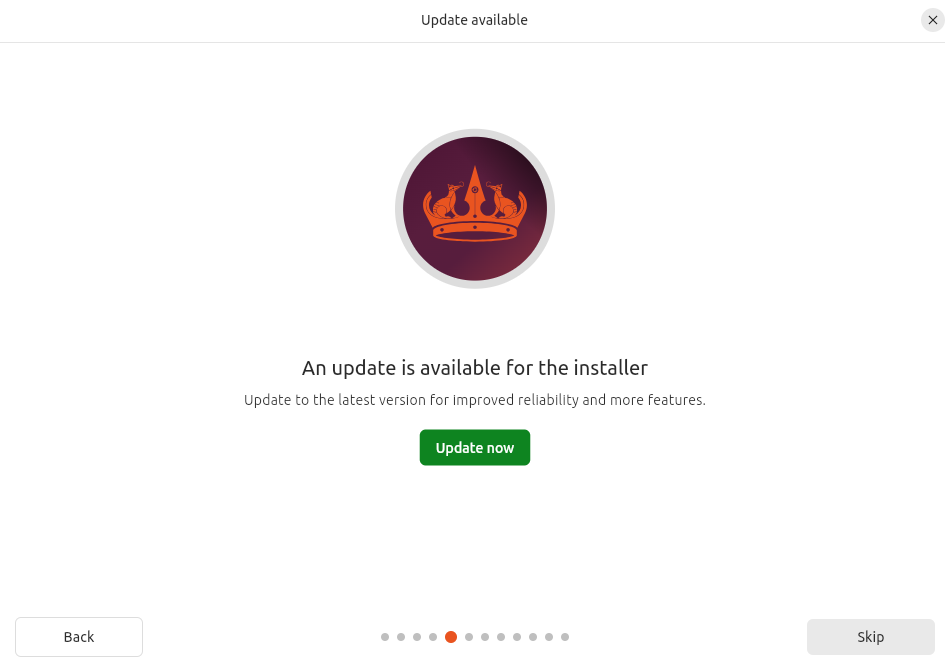The height and width of the screenshot is (668, 945).
Task: Select the ninth page indicator dot
Action: click(517, 637)
